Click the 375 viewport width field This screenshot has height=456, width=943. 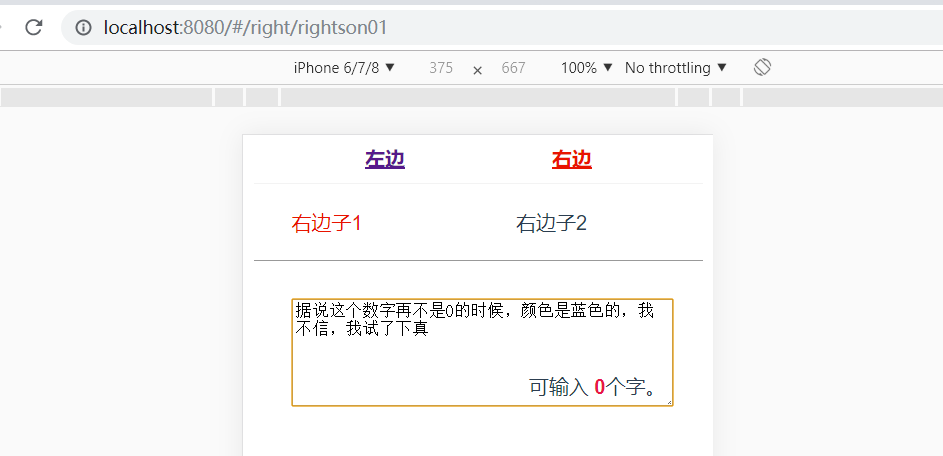click(x=441, y=68)
